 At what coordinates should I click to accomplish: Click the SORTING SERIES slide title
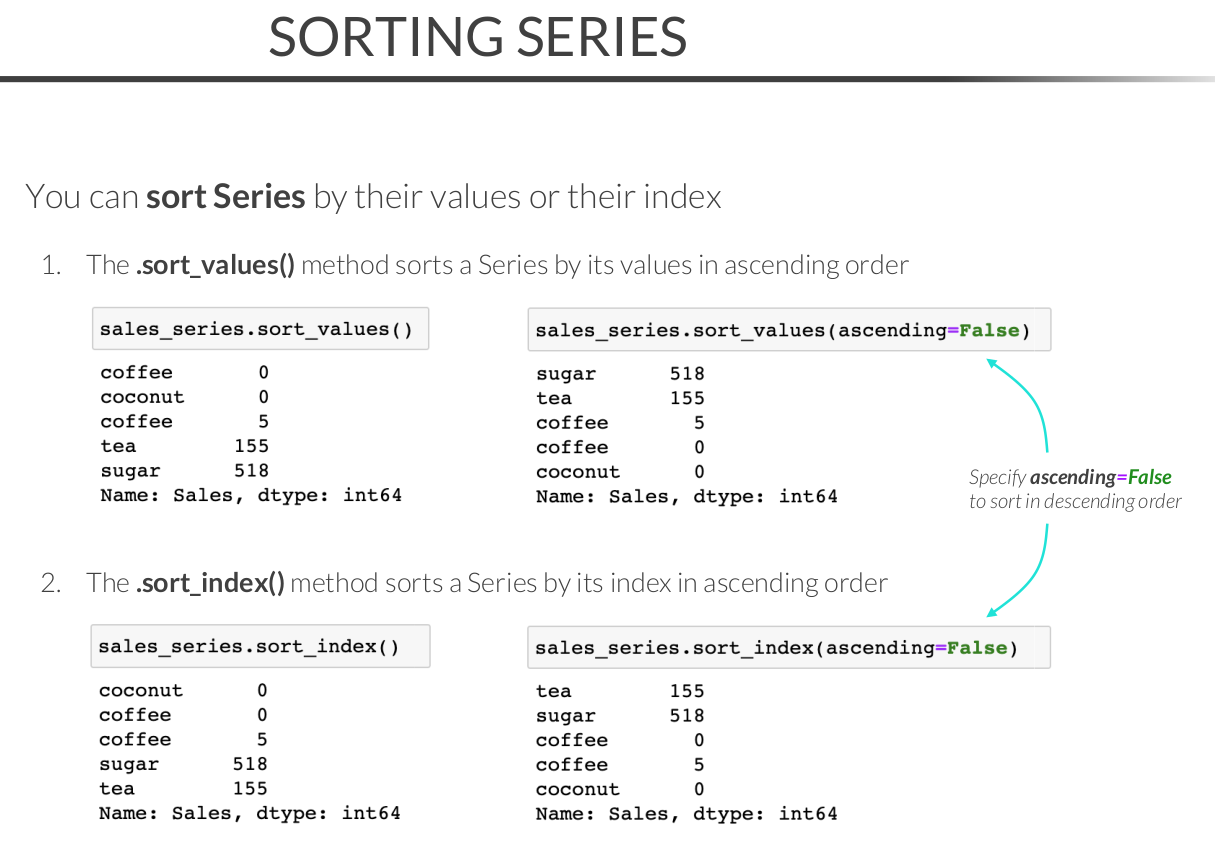pos(478,37)
